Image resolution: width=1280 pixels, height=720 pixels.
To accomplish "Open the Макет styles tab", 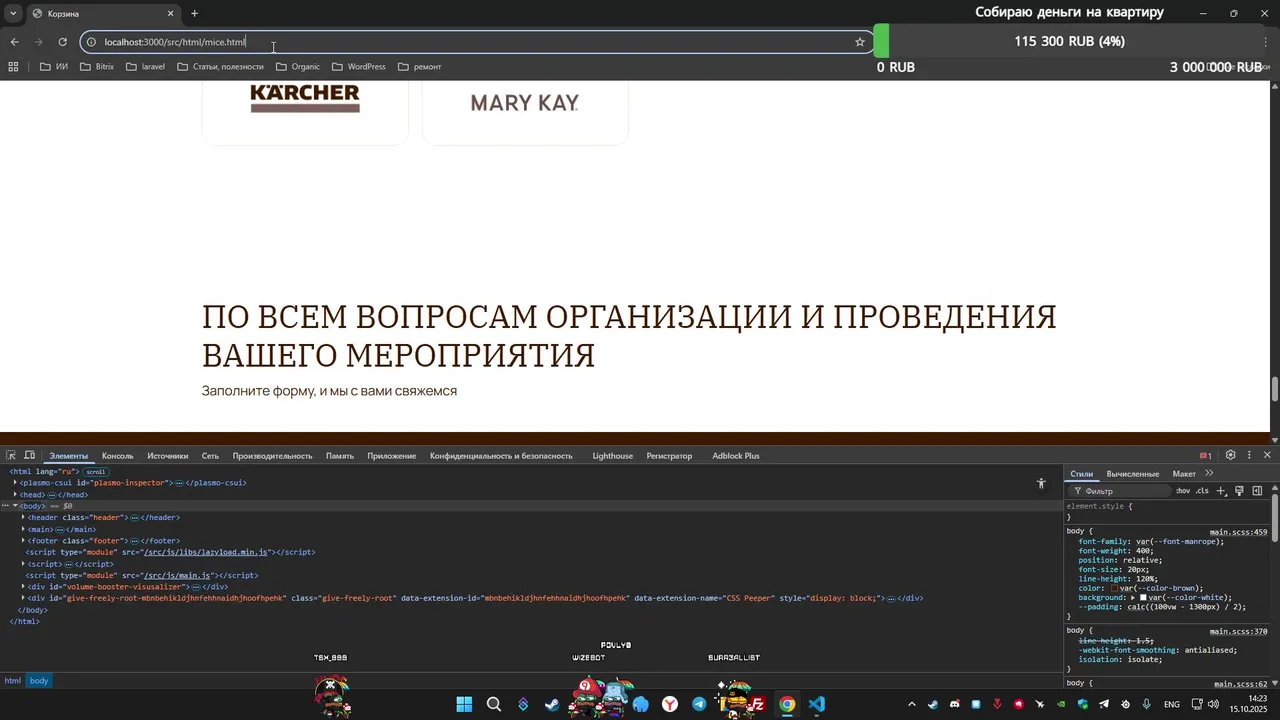I will (1184, 474).
